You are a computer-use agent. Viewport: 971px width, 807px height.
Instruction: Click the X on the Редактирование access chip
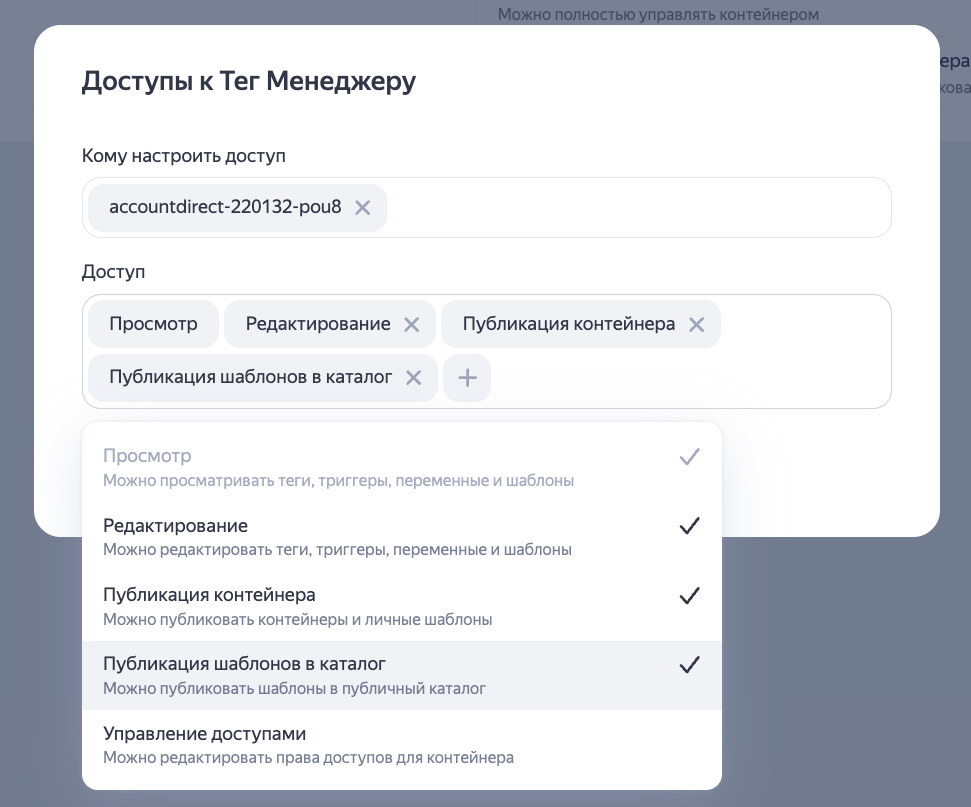(x=411, y=324)
